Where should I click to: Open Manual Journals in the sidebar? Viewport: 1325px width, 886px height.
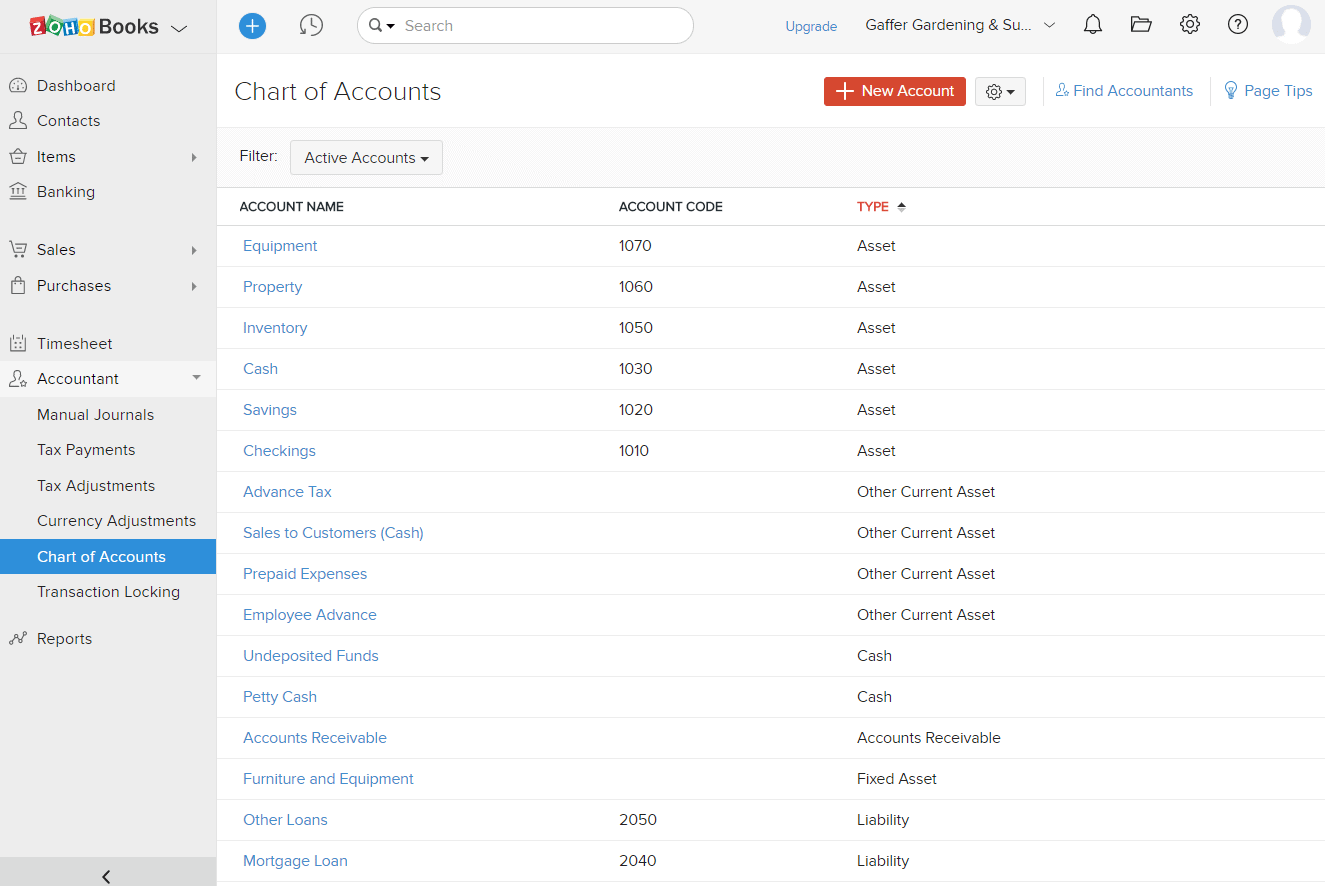(x=96, y=415)
